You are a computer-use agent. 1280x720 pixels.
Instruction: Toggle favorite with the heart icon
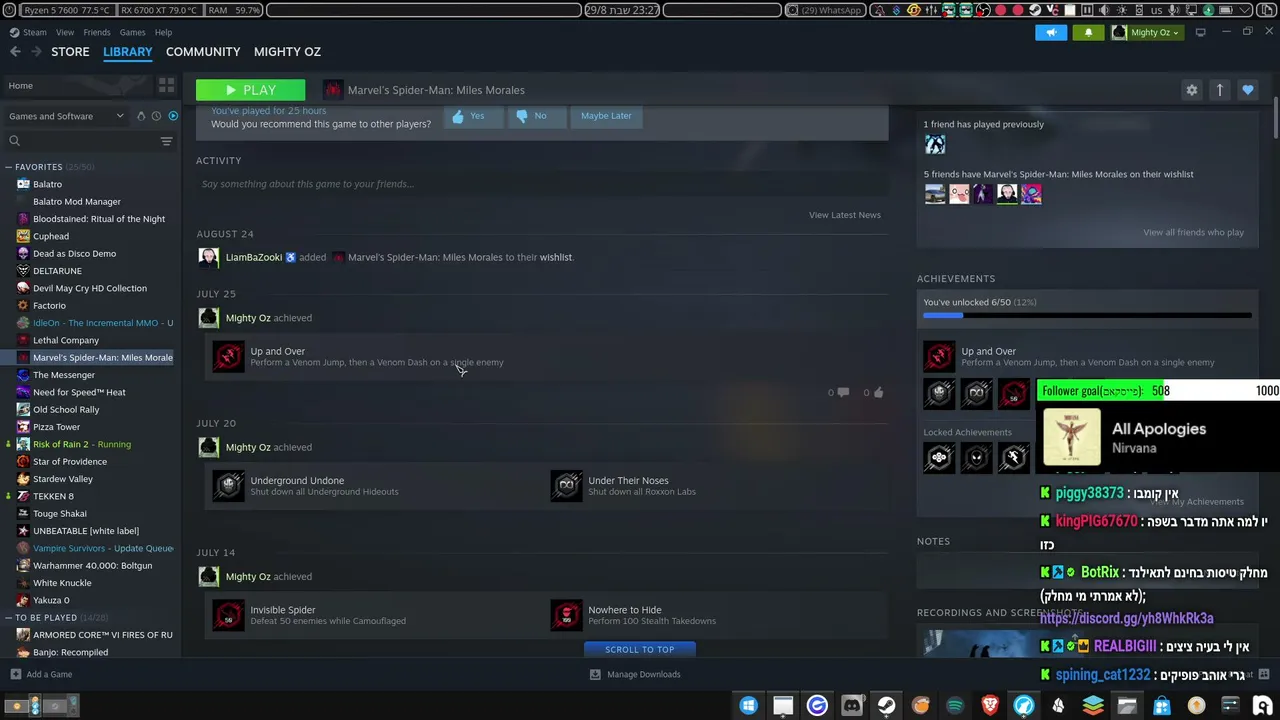(1248, 90)
